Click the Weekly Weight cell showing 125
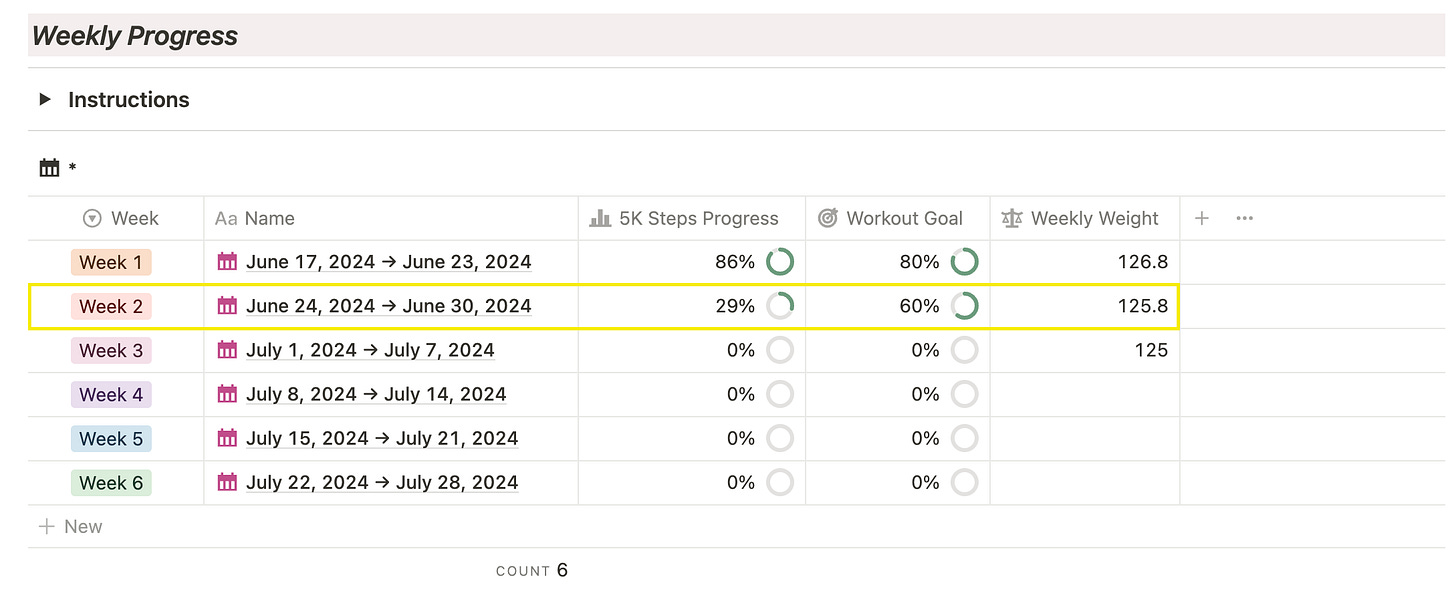The width and height of the screenshot is (1456, 594). [x=1085, y=350]
